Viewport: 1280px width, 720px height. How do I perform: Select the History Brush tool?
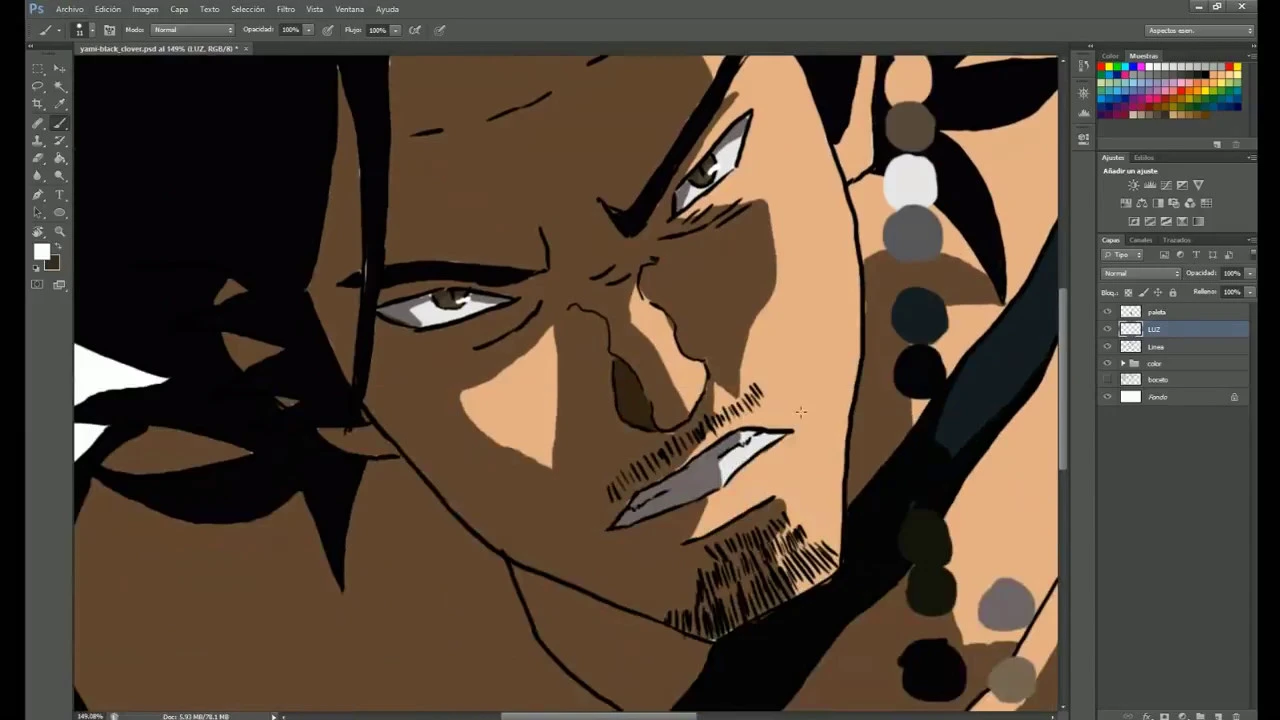59,141
